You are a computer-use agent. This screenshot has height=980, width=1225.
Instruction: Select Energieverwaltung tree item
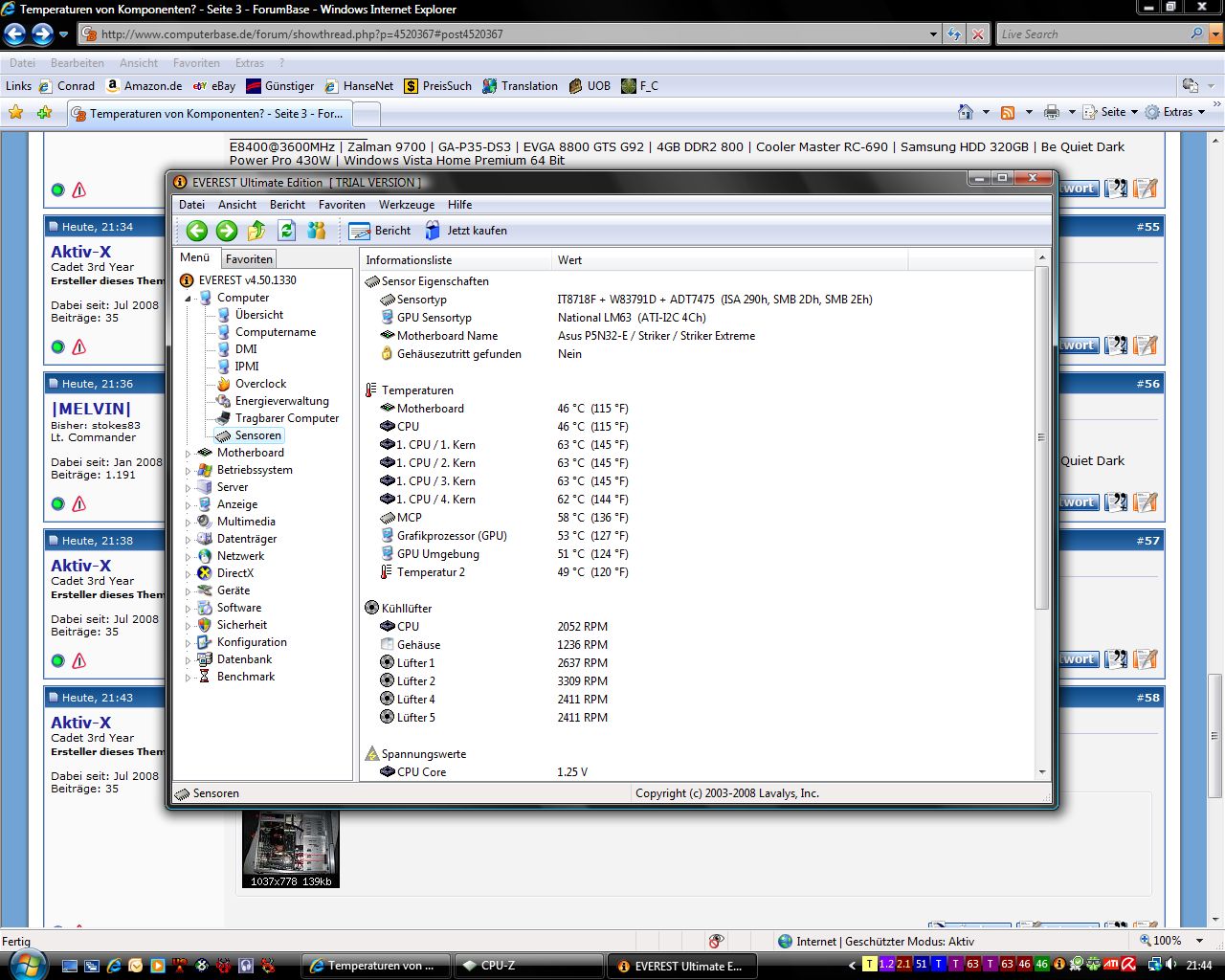[282, 401]
